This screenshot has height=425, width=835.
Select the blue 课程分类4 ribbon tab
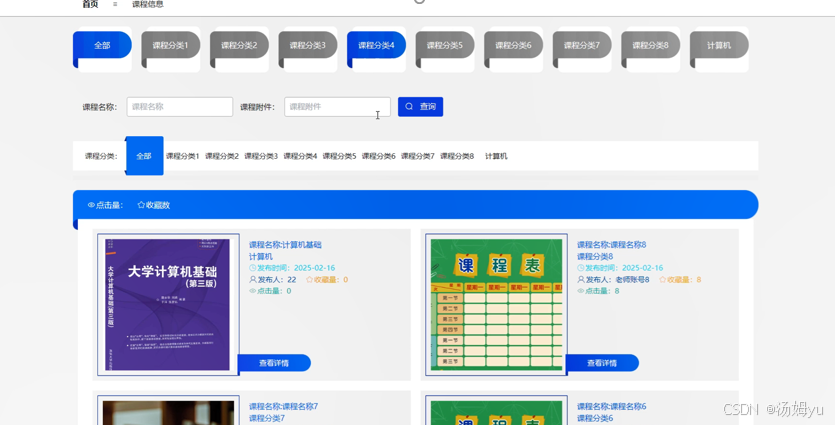376,45
